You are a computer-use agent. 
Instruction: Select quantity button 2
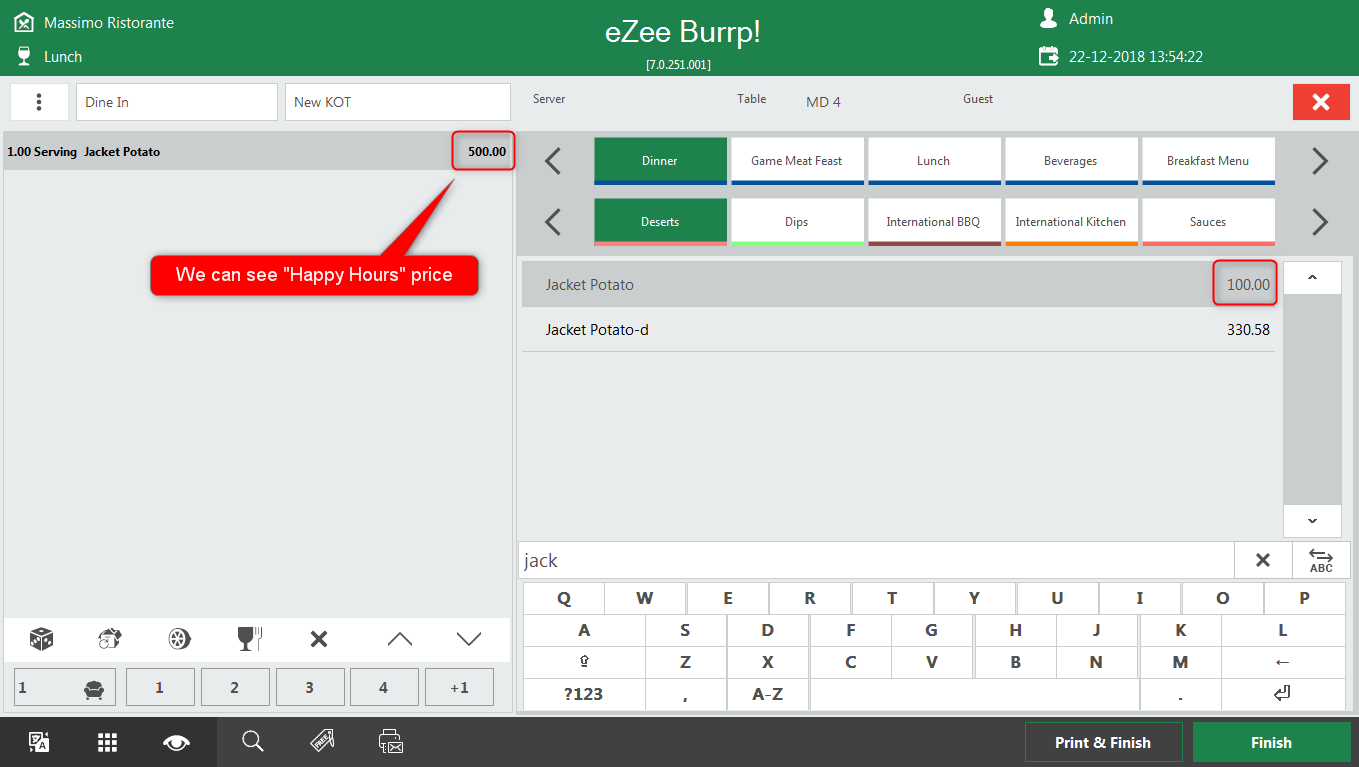(235, 687)
